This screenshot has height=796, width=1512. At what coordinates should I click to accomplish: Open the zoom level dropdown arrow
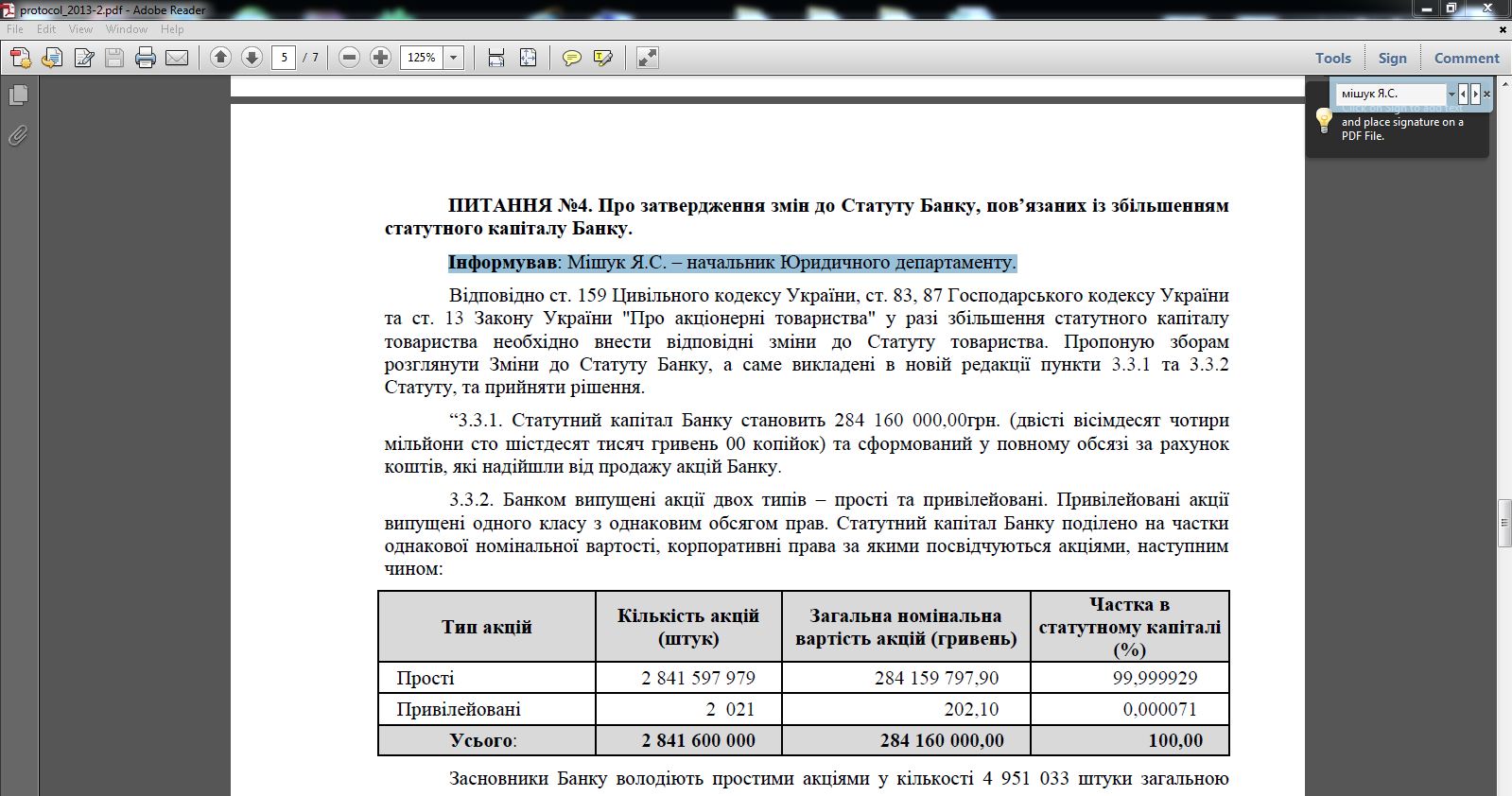(453, 58)
